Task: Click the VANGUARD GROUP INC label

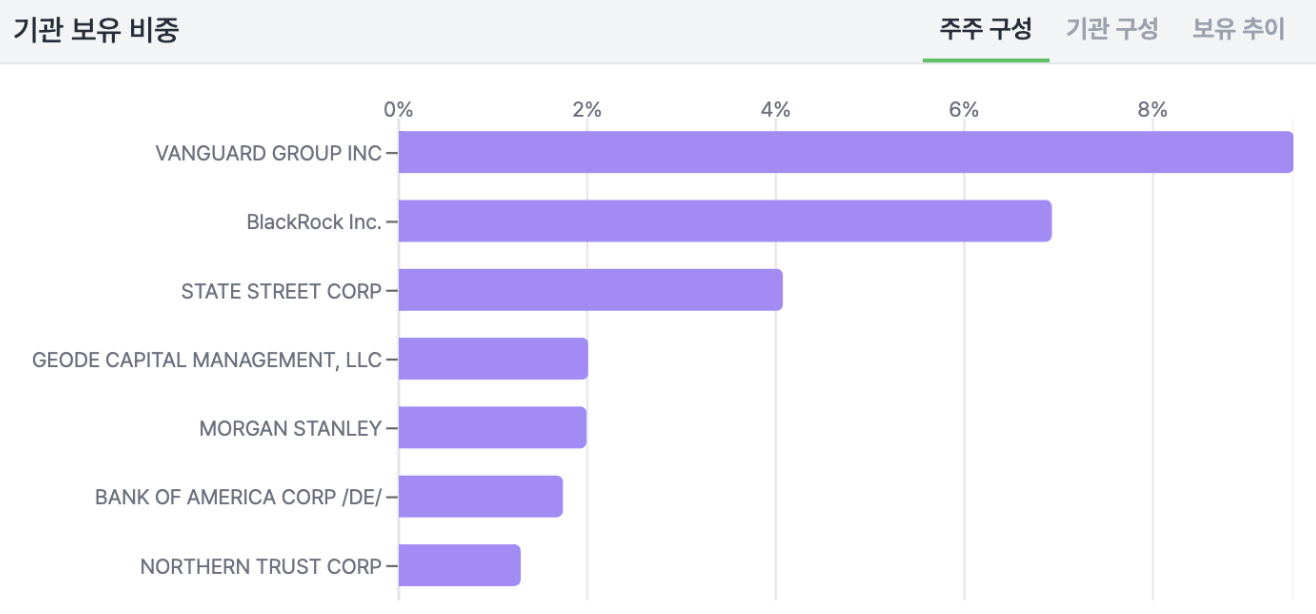Action: pos(268,153)
